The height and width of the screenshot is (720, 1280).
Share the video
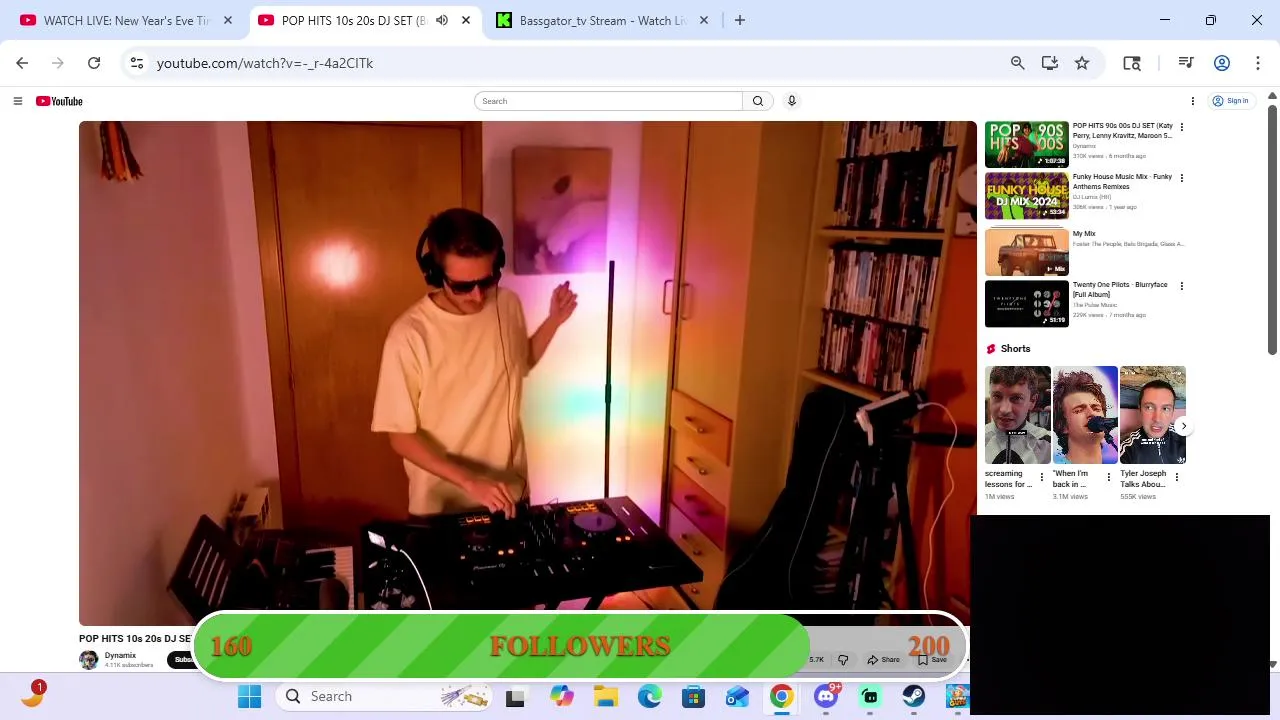pos(884,660)
